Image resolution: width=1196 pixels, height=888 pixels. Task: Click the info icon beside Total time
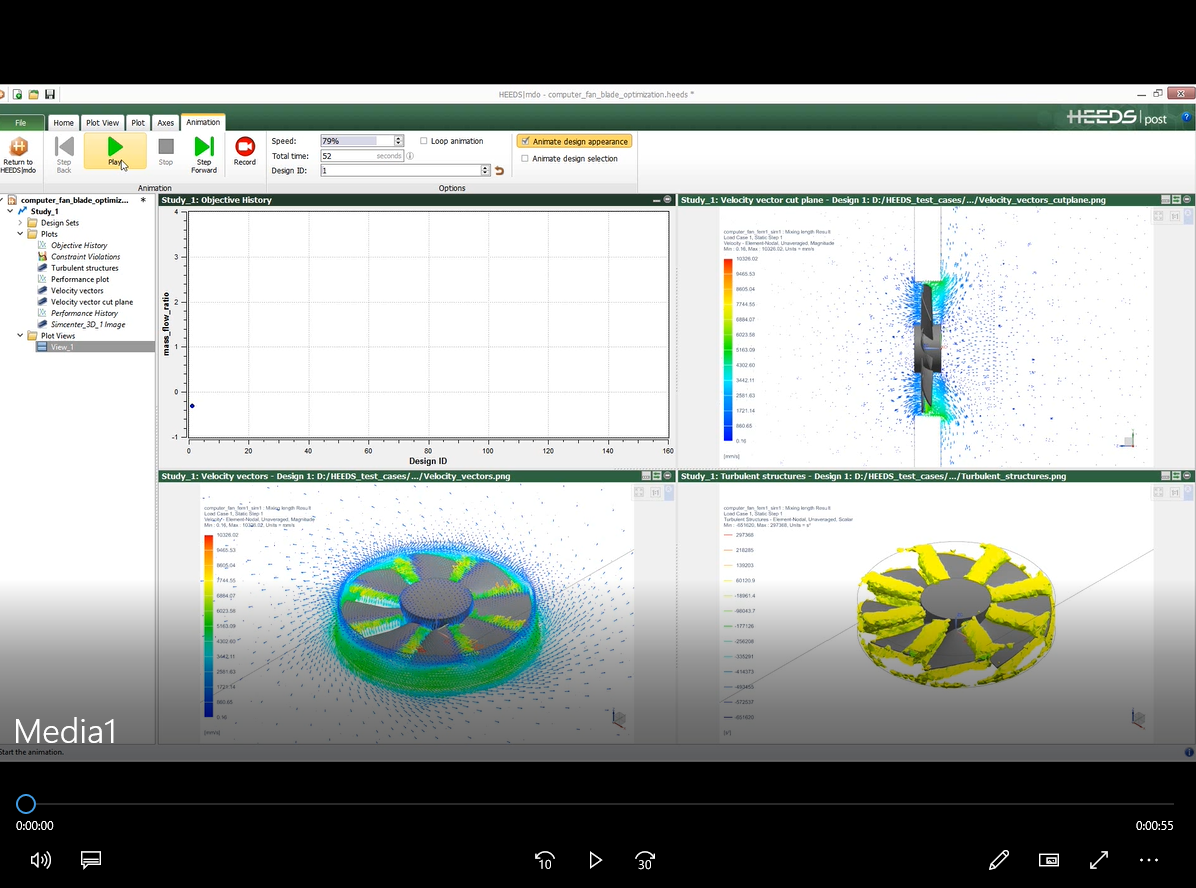[x=410, y=156]
